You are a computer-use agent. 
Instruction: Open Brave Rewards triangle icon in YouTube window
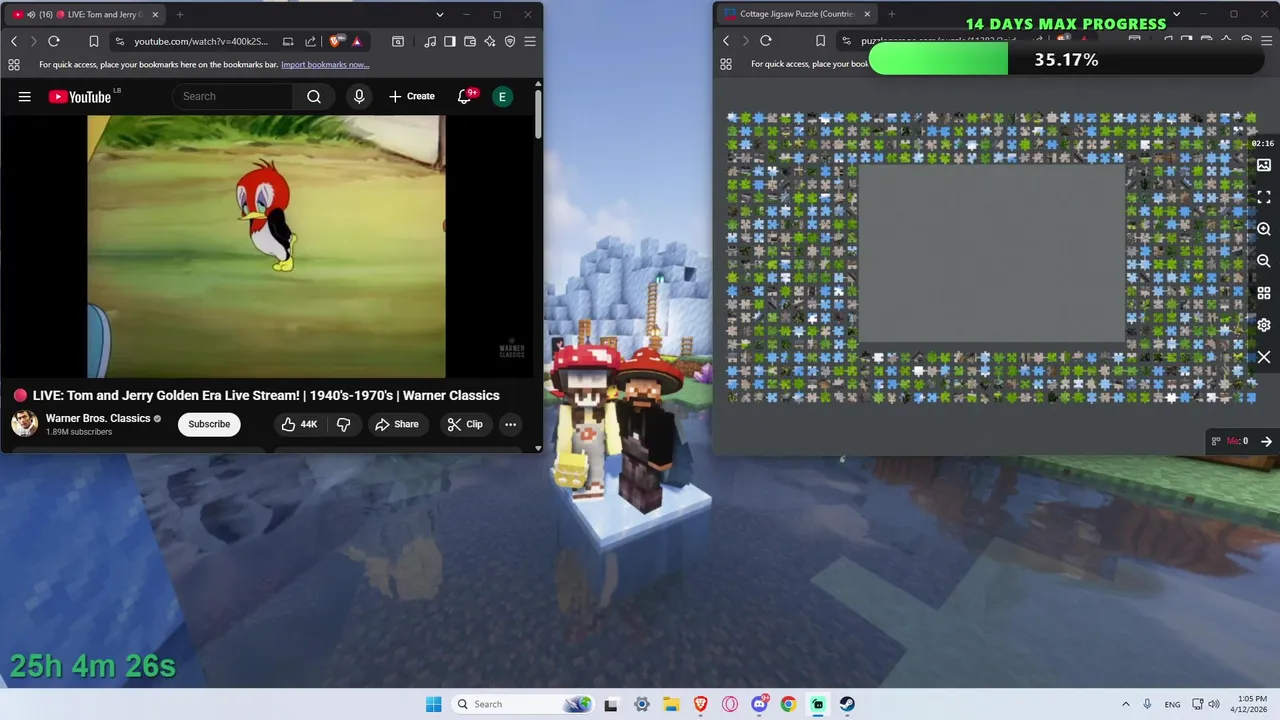pos(356,41)
